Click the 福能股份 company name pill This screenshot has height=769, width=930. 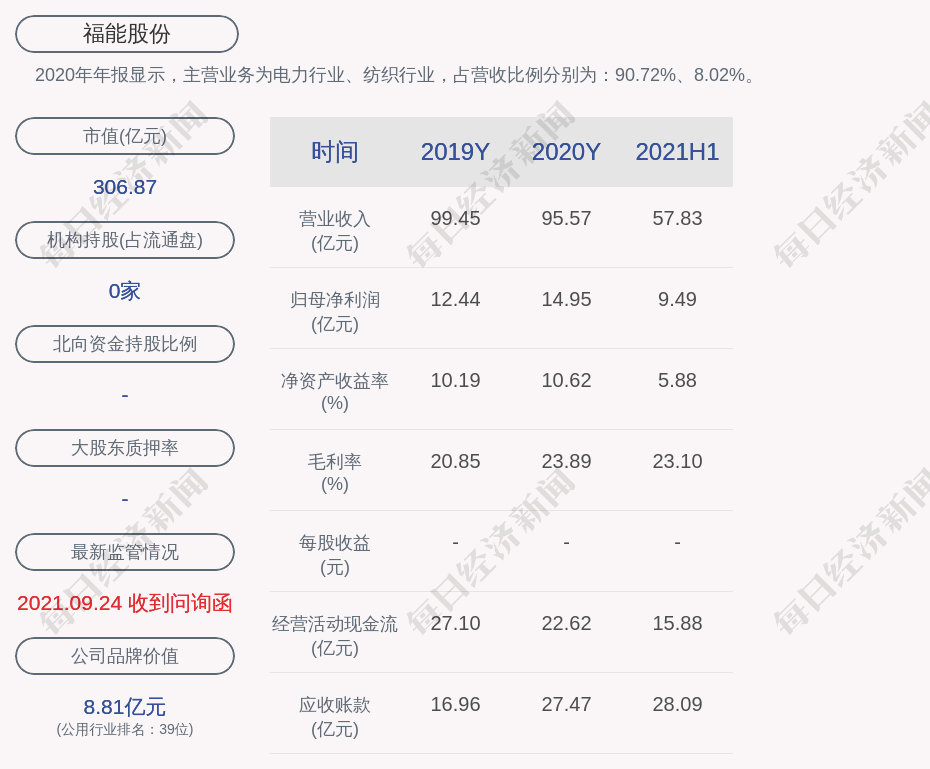(126, 34)
